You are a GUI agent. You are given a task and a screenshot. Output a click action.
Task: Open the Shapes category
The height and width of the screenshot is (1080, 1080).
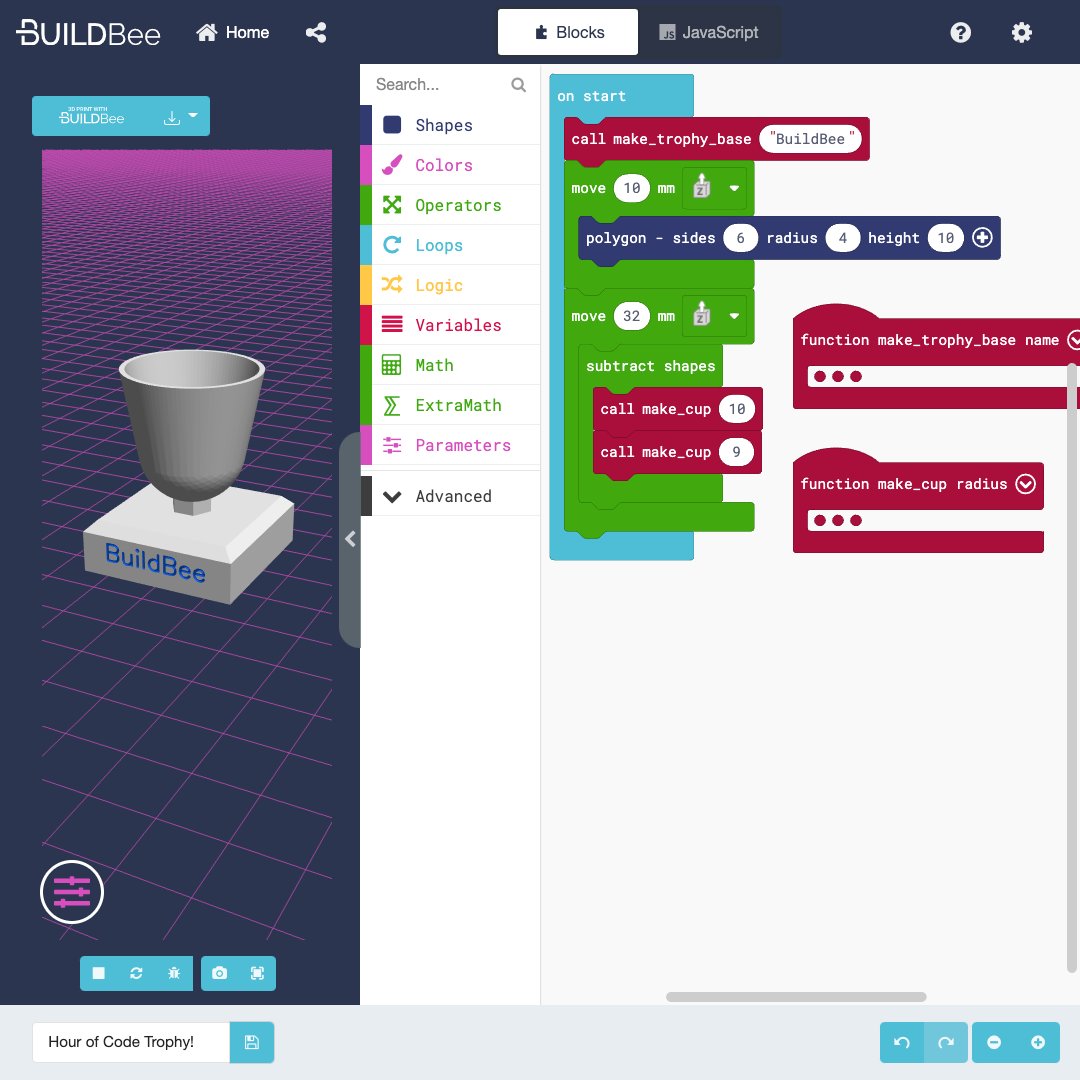(450, 125)
